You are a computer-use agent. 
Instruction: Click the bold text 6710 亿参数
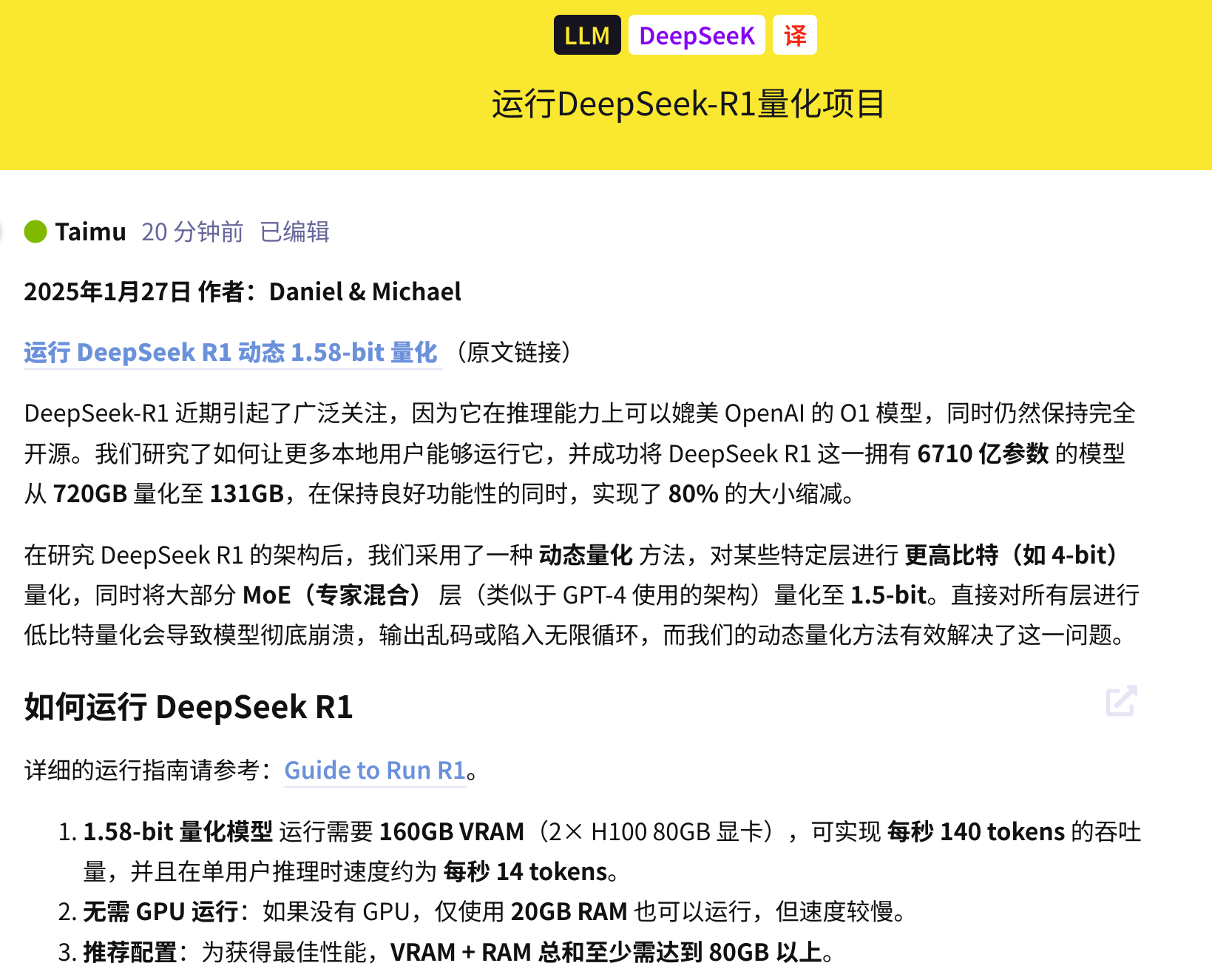(983, 453)
